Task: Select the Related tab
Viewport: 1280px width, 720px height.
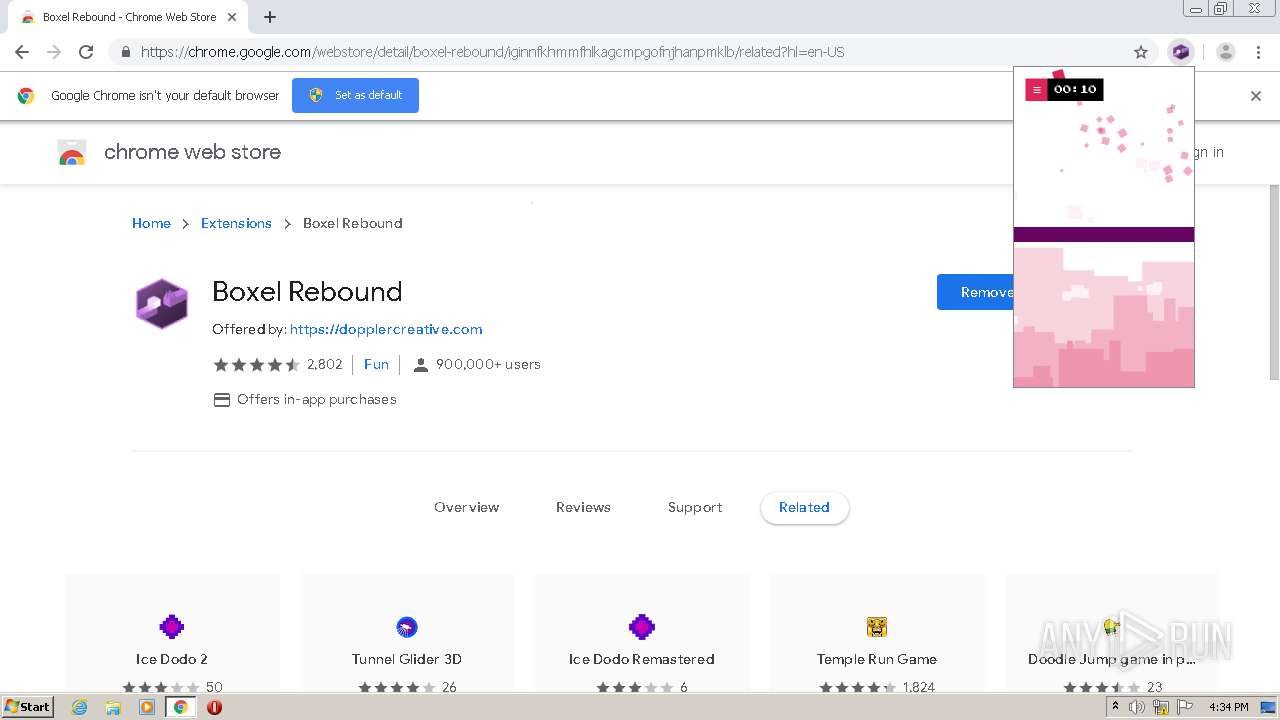Action: coord(804,507)
